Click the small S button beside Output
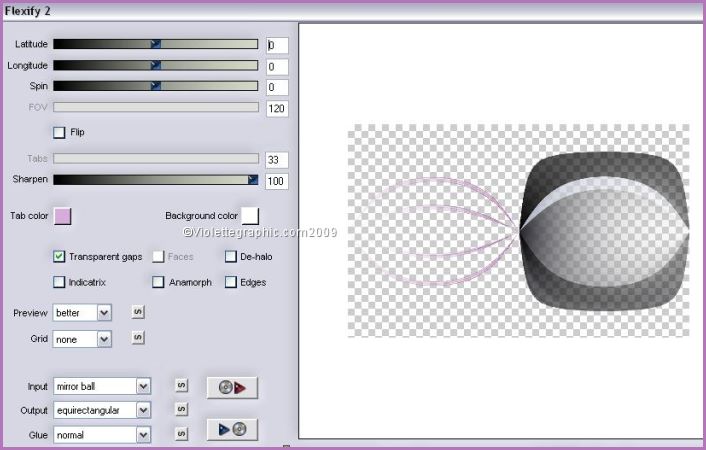The height and width of the screenshot is (450, 706). point(181,409)
